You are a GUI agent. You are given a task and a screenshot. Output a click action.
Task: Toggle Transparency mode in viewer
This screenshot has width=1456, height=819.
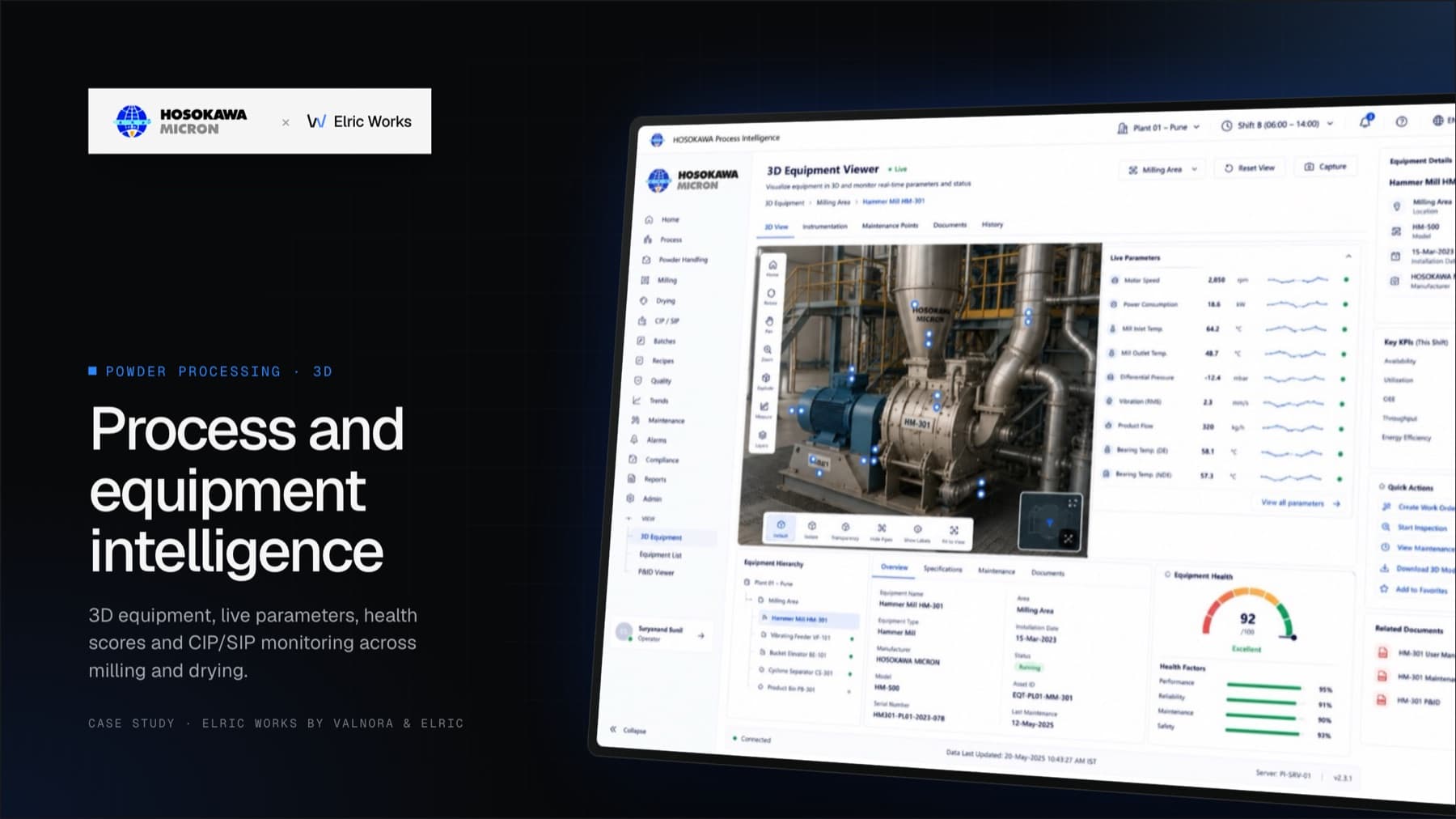pos(845,530)
